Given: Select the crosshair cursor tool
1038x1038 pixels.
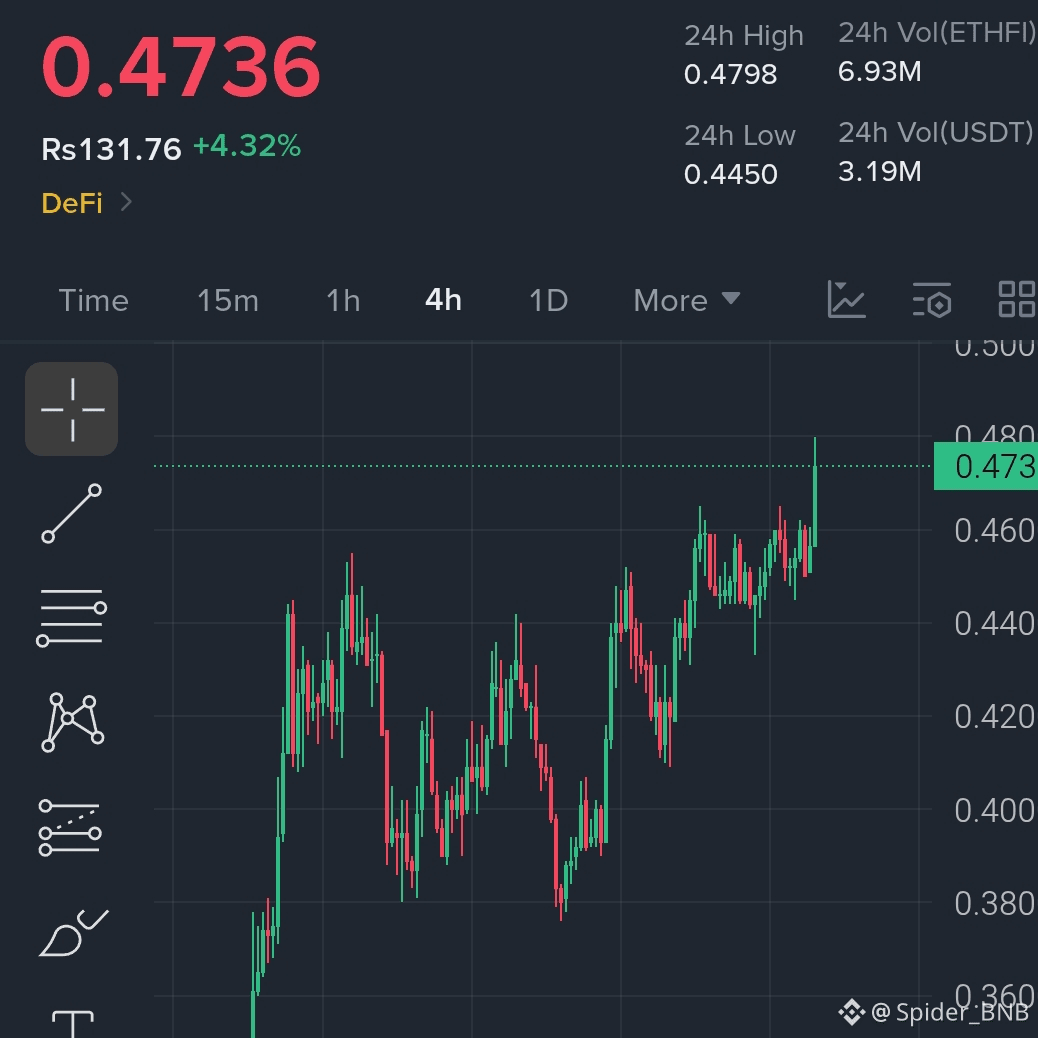Looking at the screenshot, I should pos(71,409).
